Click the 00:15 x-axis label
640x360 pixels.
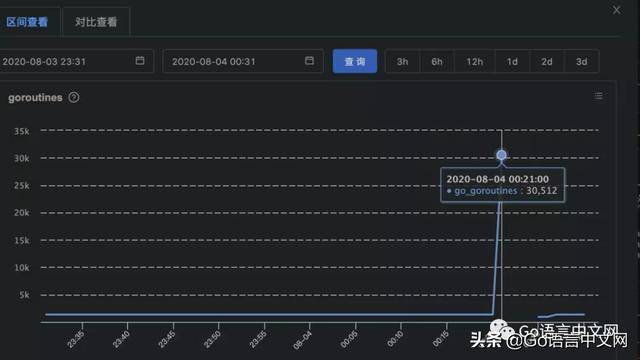[x=440, y=339]
